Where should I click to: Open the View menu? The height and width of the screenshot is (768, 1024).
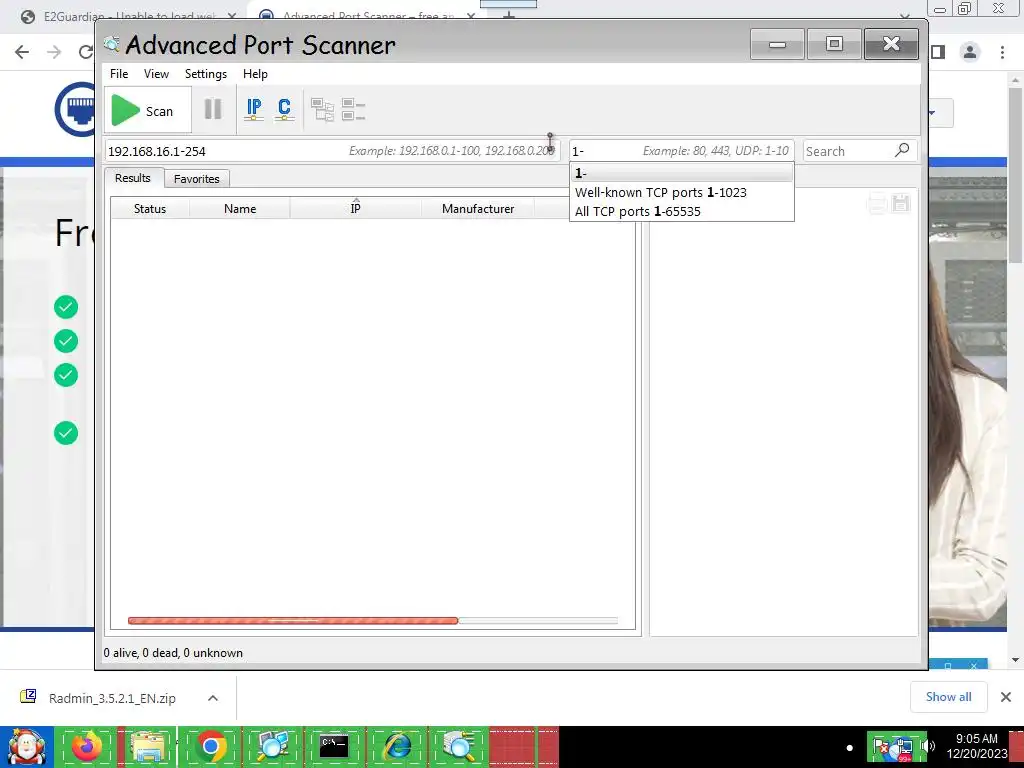[x=156, y=74]
